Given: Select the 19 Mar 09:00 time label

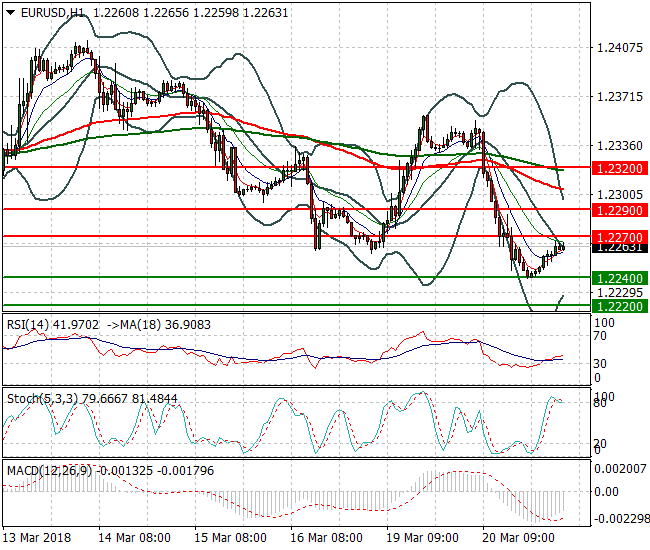Looking at the screenshot, I should coord(423,537).
